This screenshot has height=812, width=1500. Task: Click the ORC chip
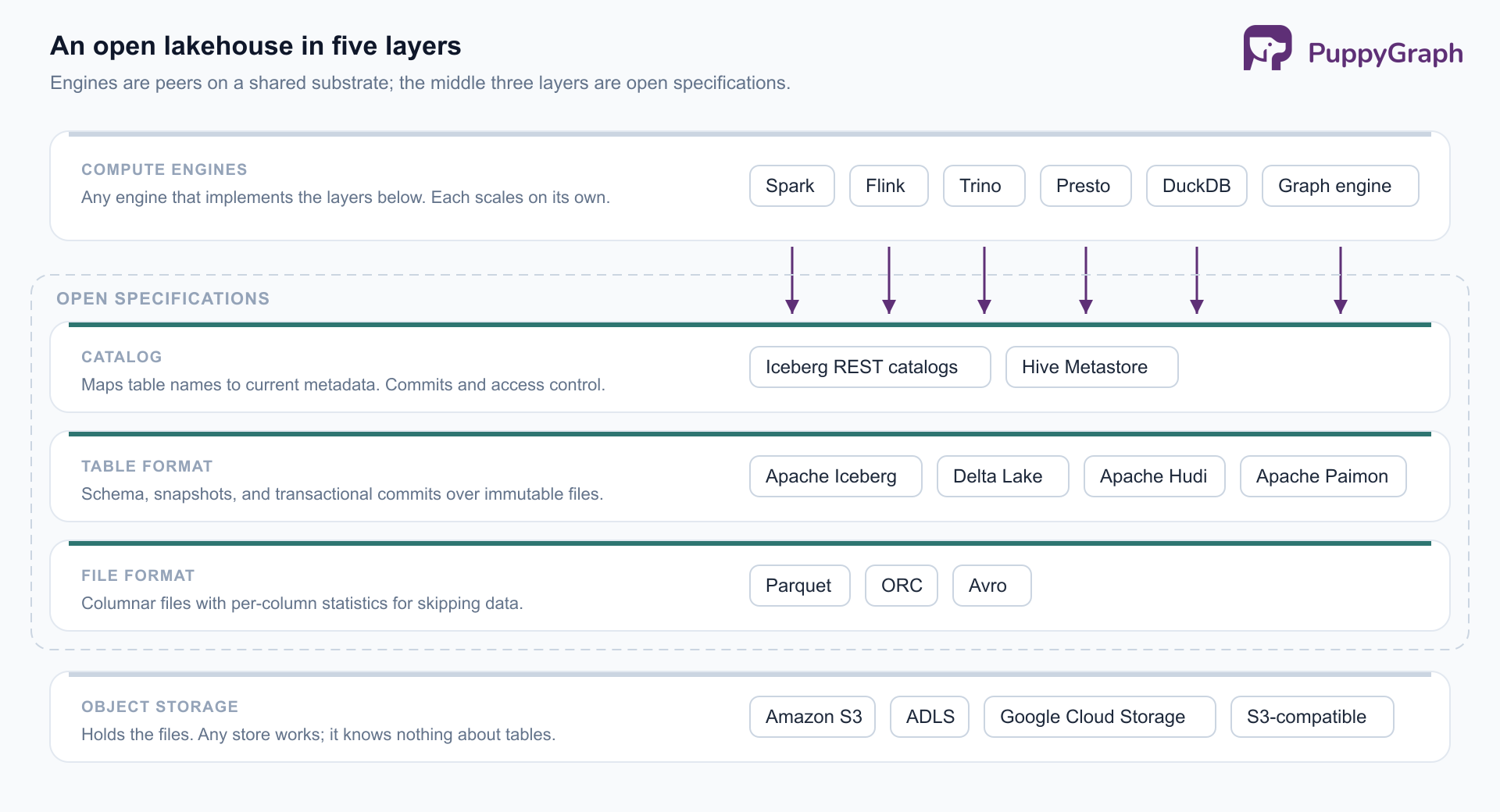coord(902,586)
